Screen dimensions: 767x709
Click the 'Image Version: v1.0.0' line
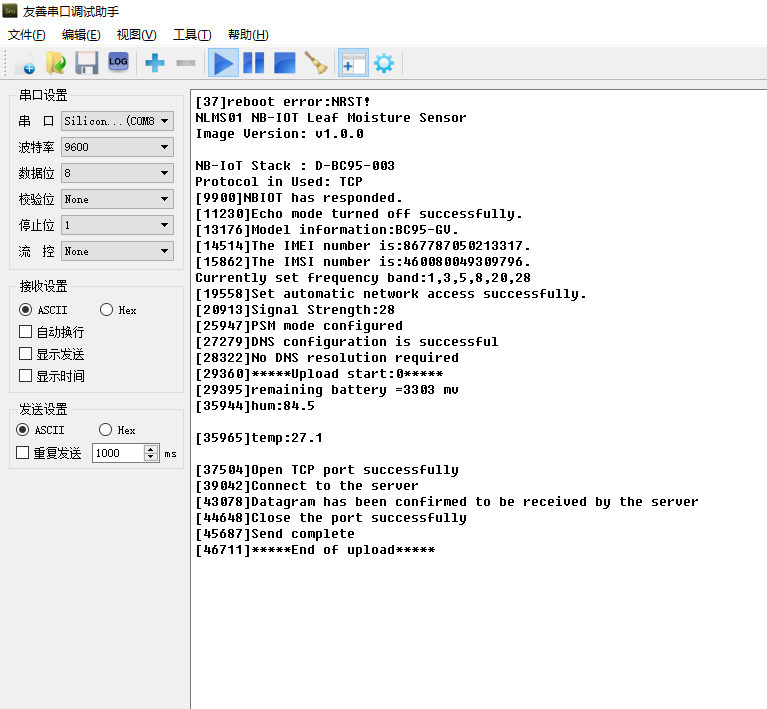point(279,134)
